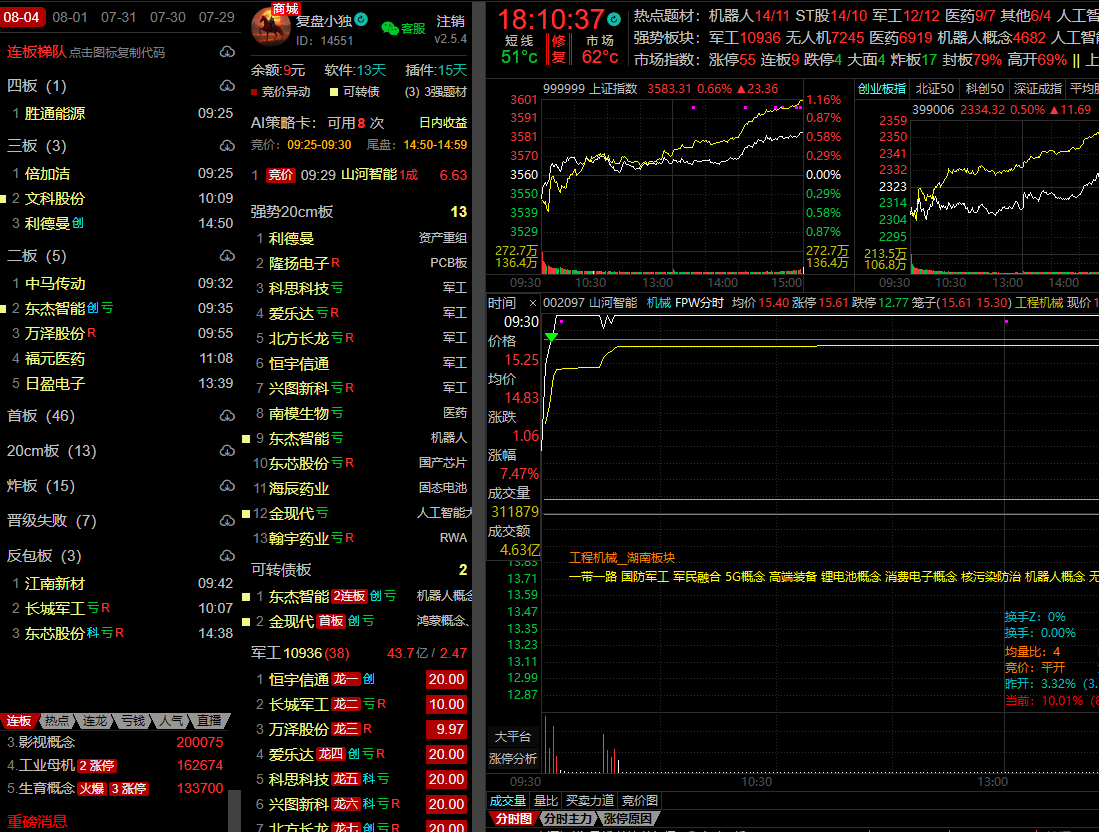This screenshot has width=1099, height=832.
Task: Switch to the 北证50 index tab
Action: 935,89
